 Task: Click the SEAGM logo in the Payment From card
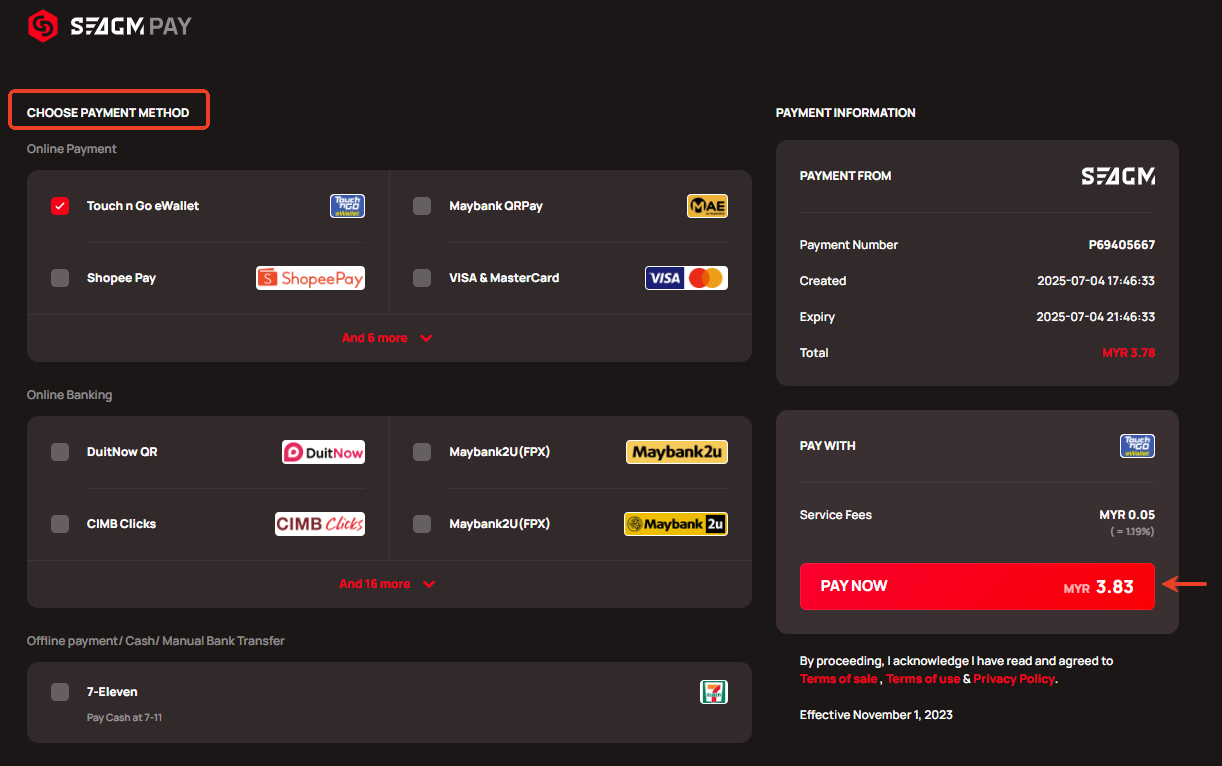[x=1118, y=176]
